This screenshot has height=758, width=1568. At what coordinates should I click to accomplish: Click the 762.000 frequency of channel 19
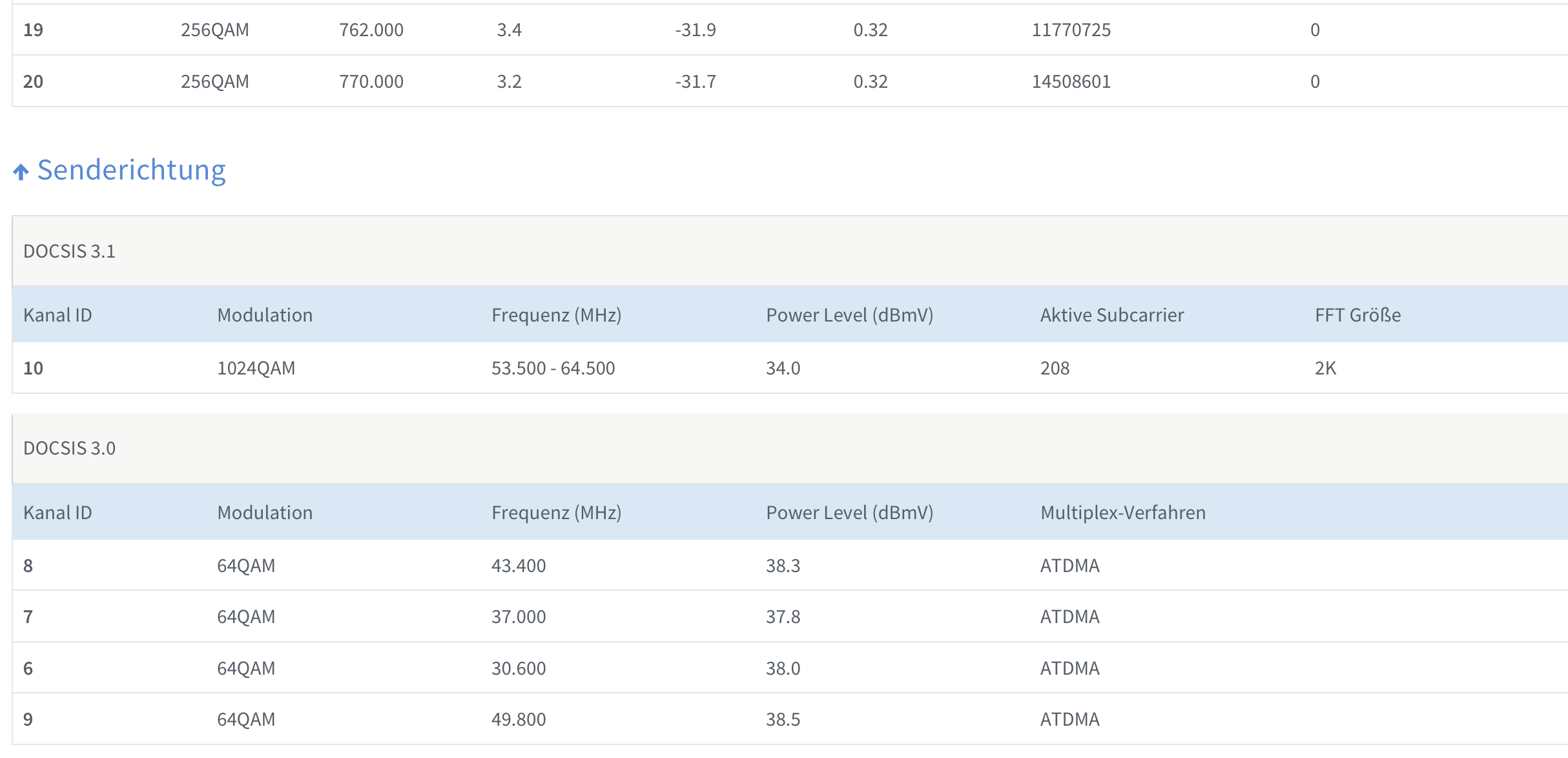371,30
